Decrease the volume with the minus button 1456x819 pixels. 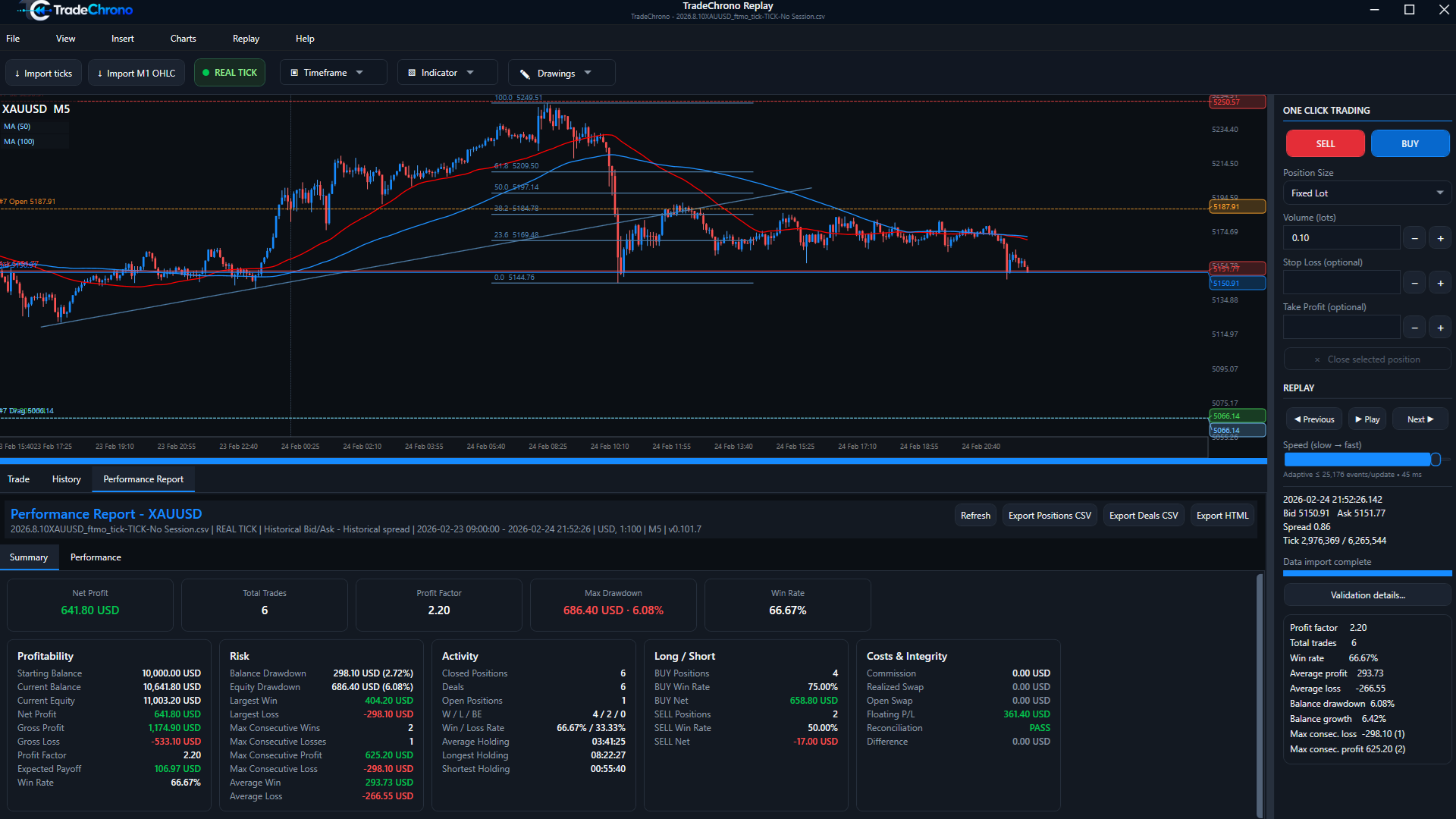pyautogui.click(x=1414, y=238)
